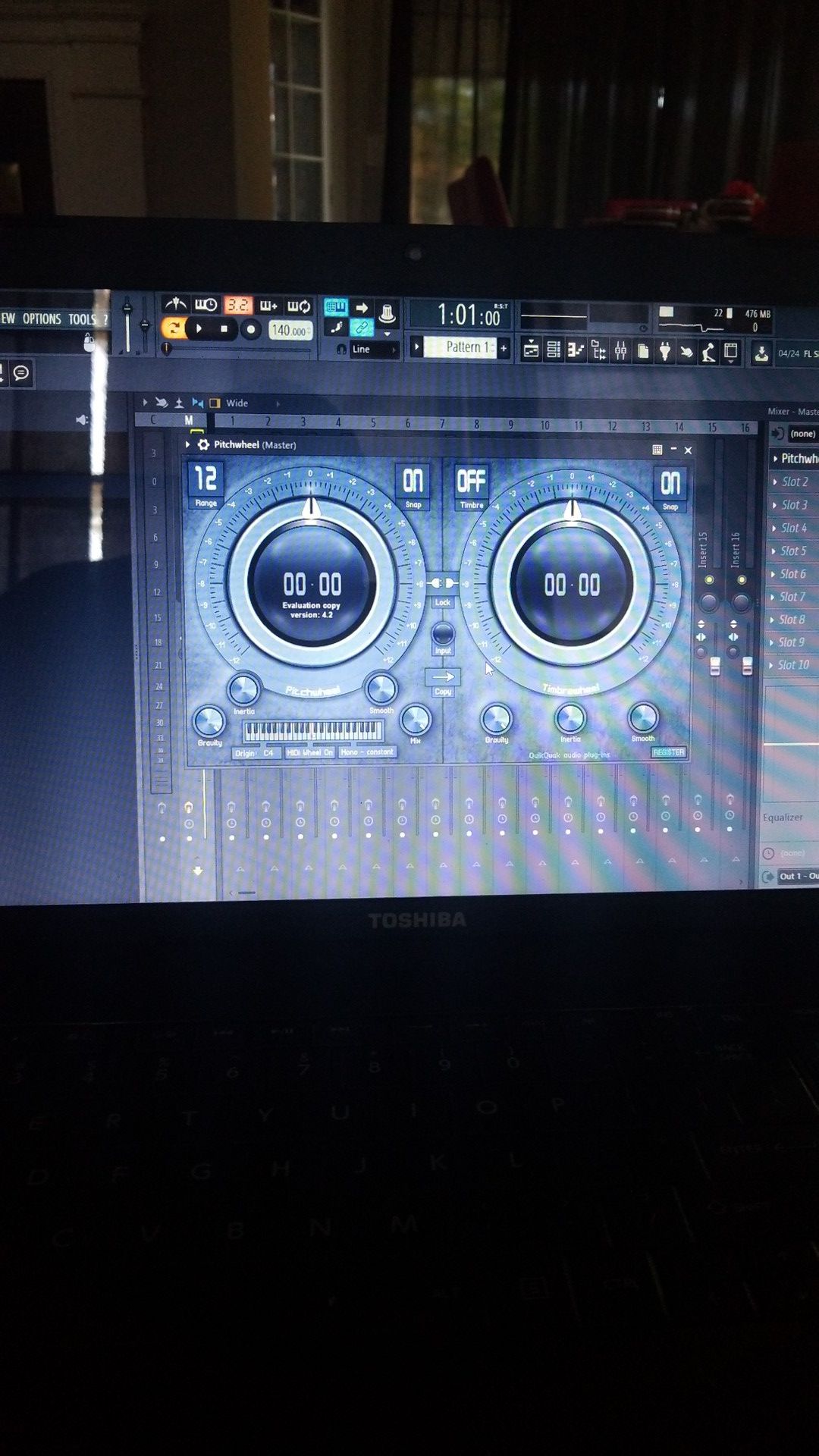Click the gear icon next to Pitchwheel title

[203, 444]
